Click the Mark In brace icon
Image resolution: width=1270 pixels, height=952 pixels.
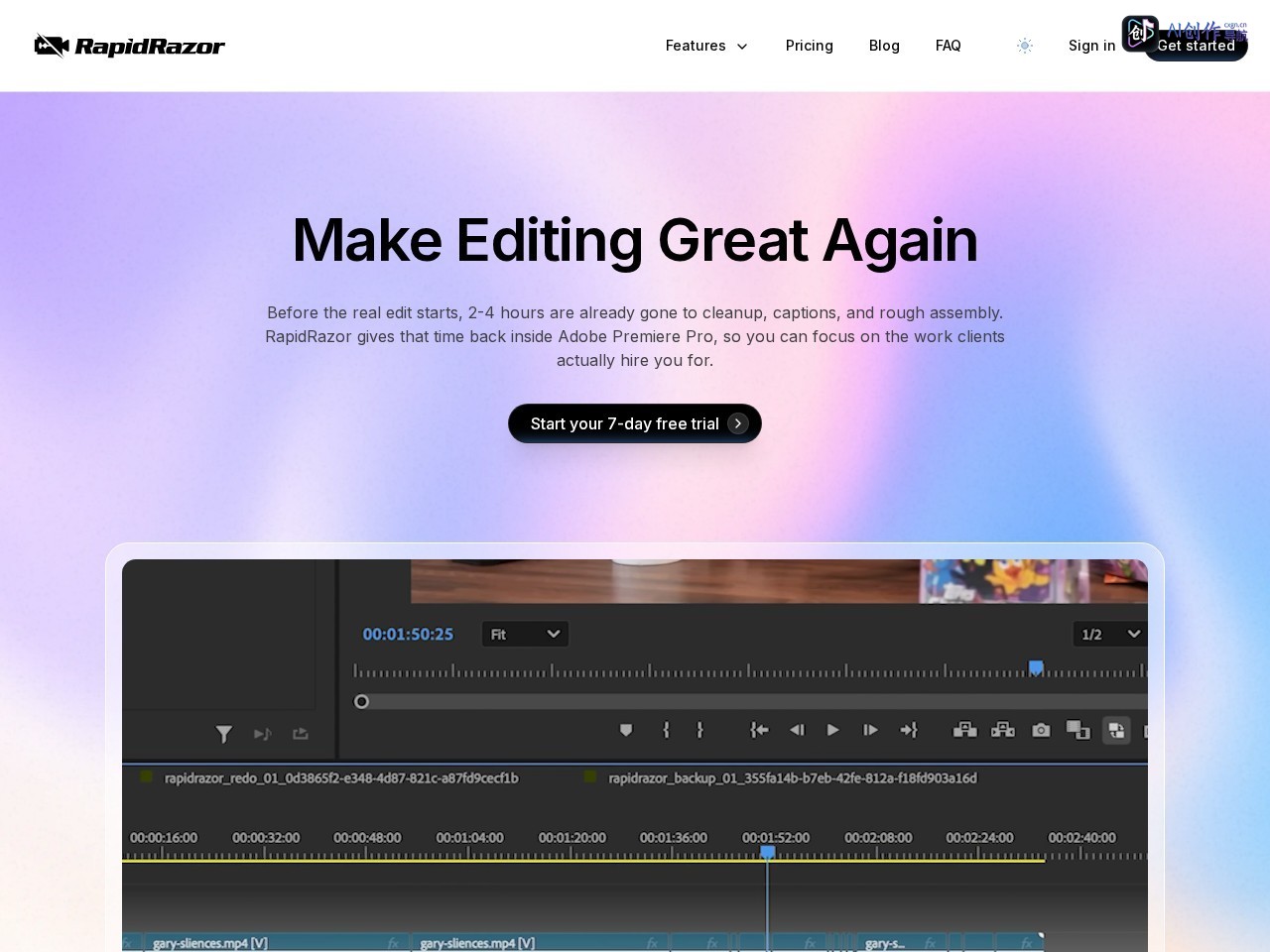pos(666,730)
